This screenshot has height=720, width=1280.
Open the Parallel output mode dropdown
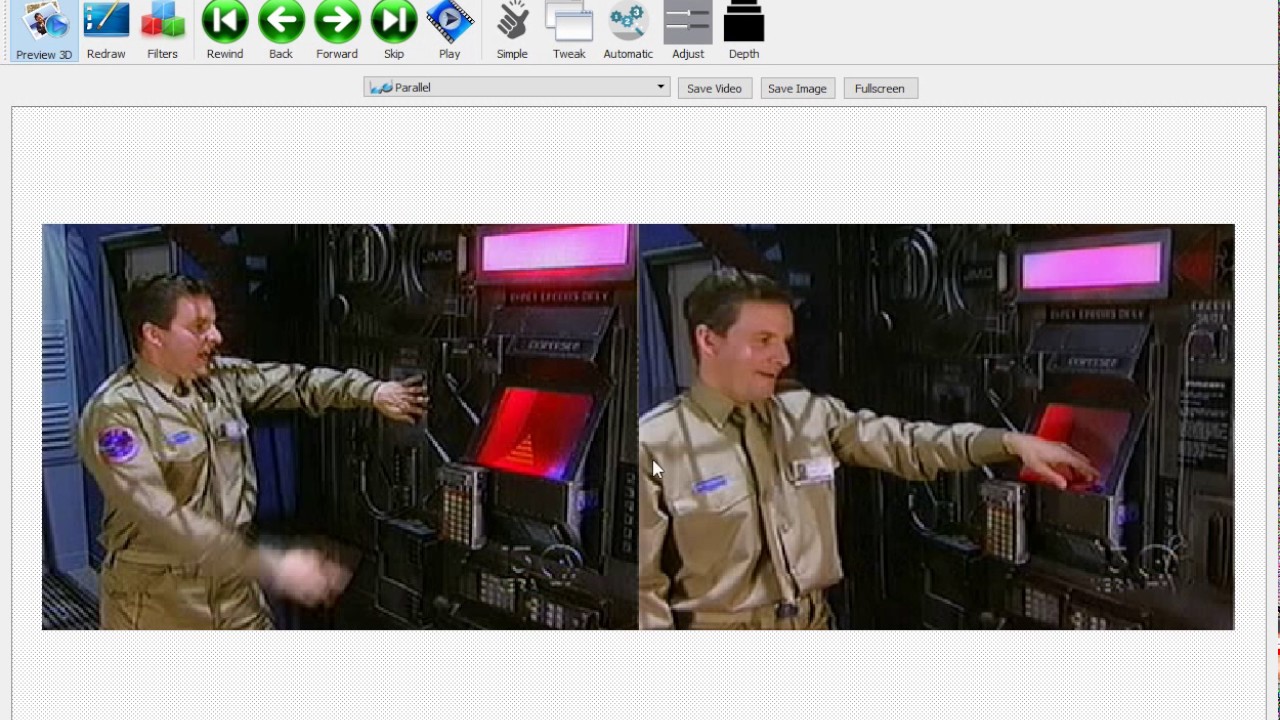tap(517, 88)
